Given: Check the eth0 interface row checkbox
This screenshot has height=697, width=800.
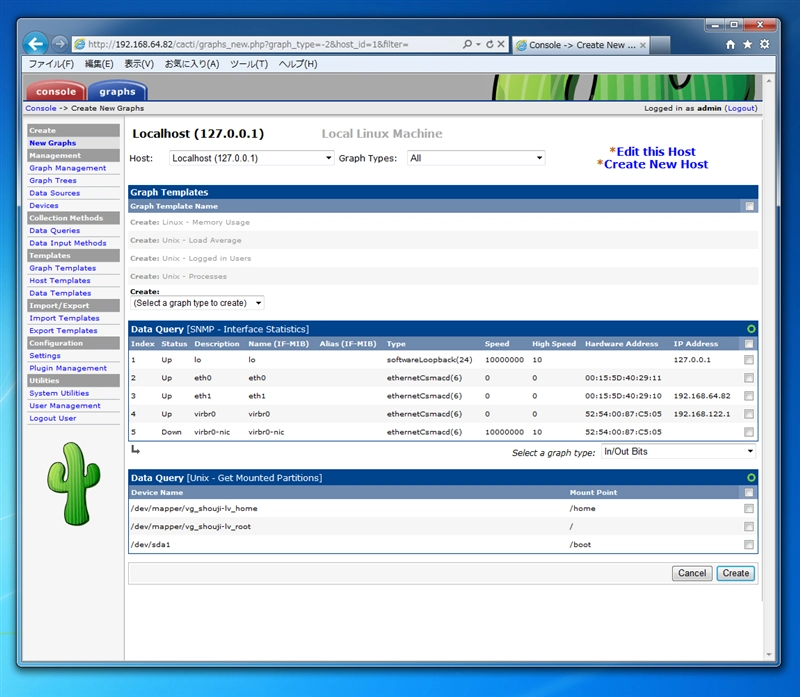Looking at the screenshot, I should 749,378.
